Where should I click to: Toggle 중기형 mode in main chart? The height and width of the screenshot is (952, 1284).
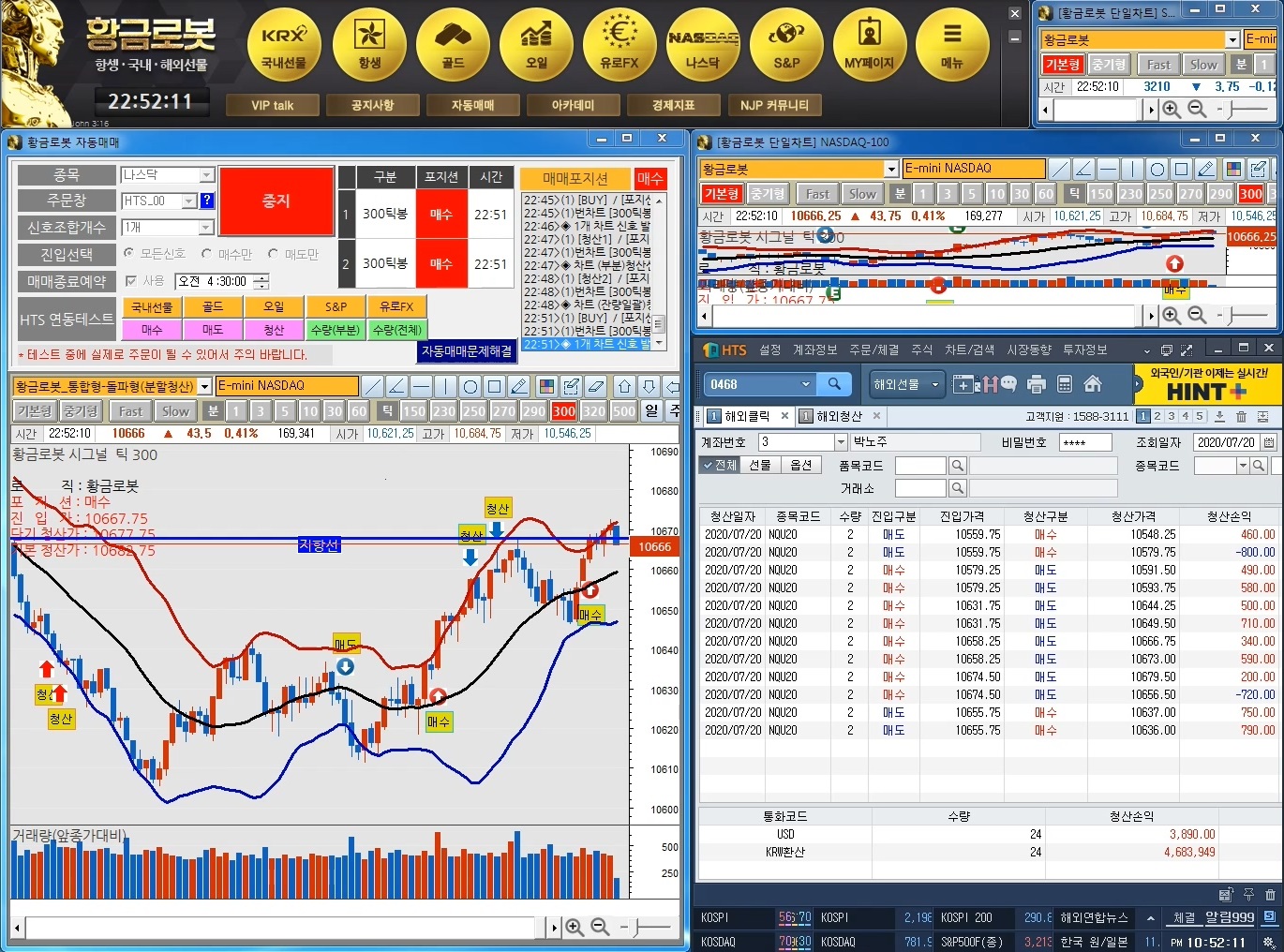[x=81, y=411]
